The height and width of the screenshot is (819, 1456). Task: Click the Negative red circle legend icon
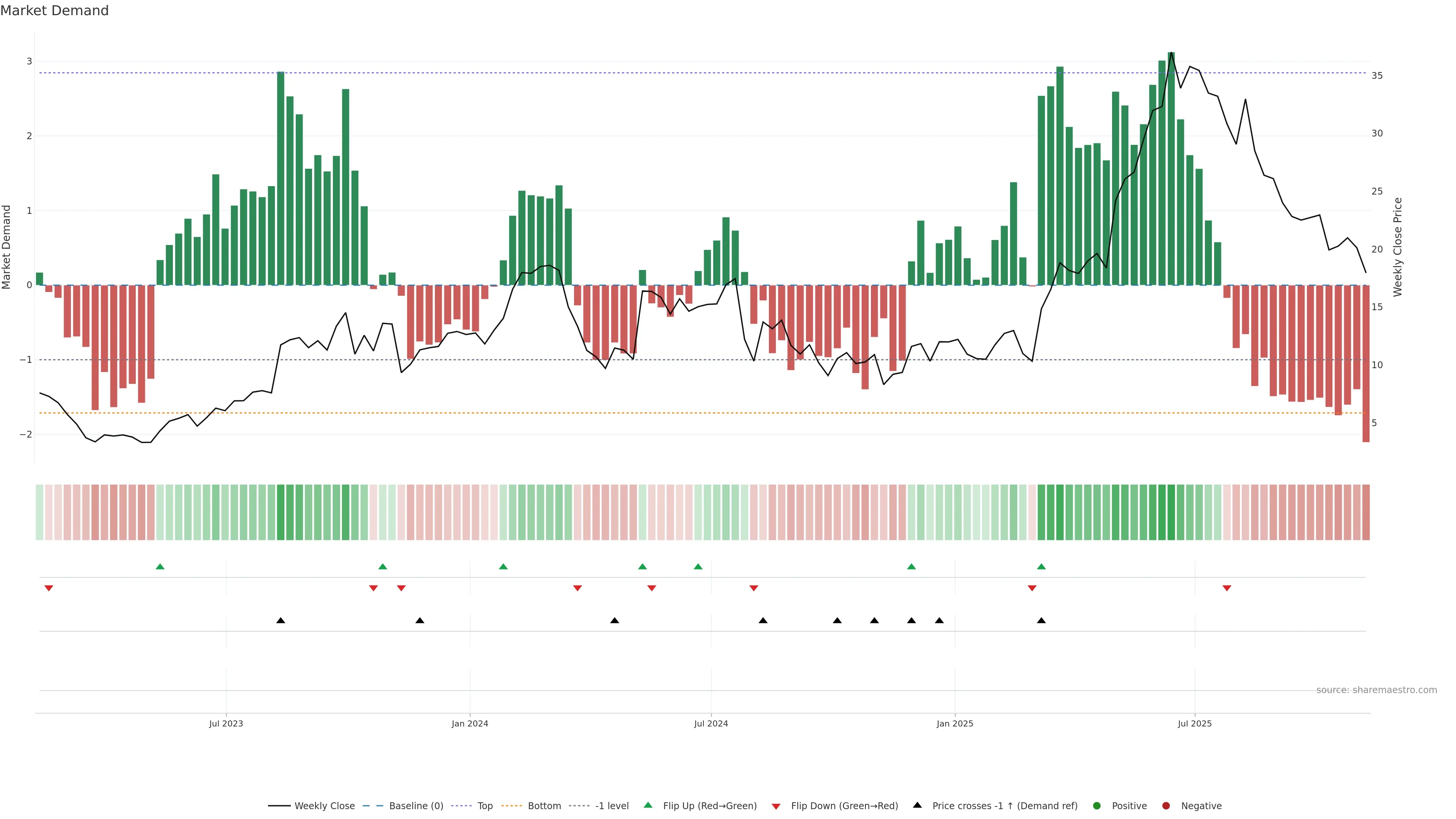[x=1166, y=806]
